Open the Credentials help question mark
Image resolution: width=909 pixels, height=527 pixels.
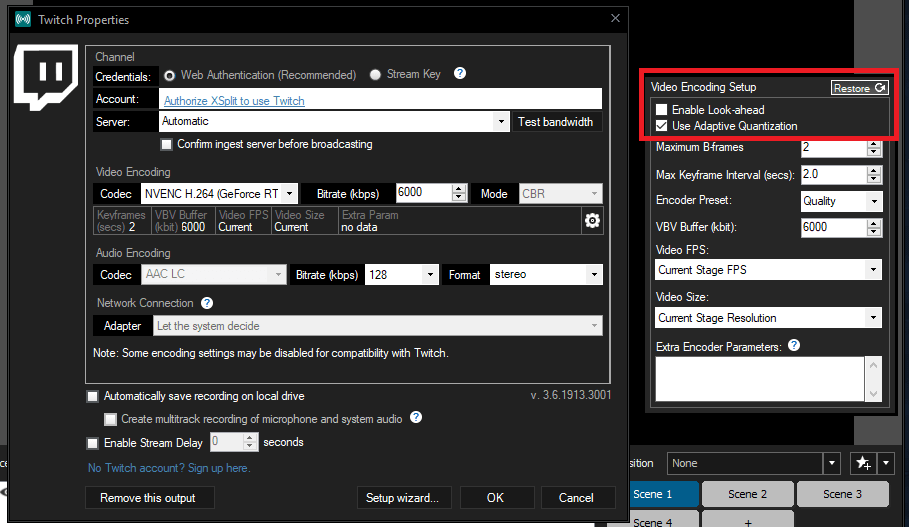(x=460, y=74)
